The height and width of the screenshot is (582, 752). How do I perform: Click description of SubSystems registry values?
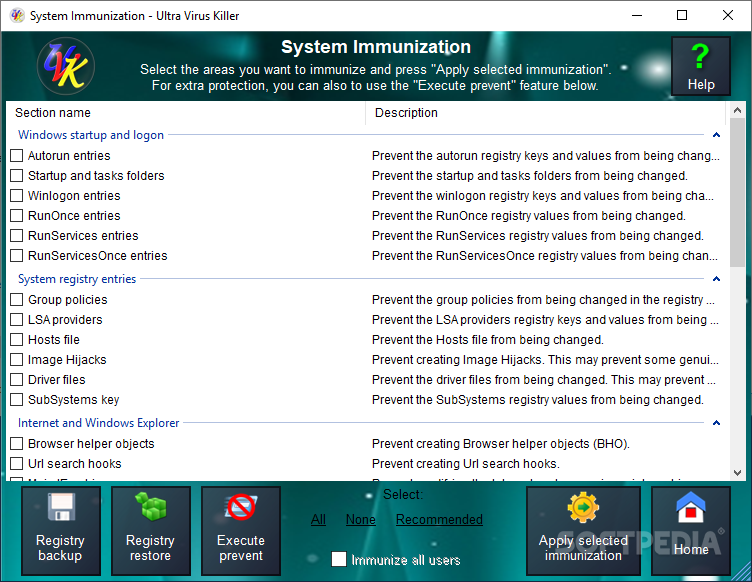tap(538, 399)
